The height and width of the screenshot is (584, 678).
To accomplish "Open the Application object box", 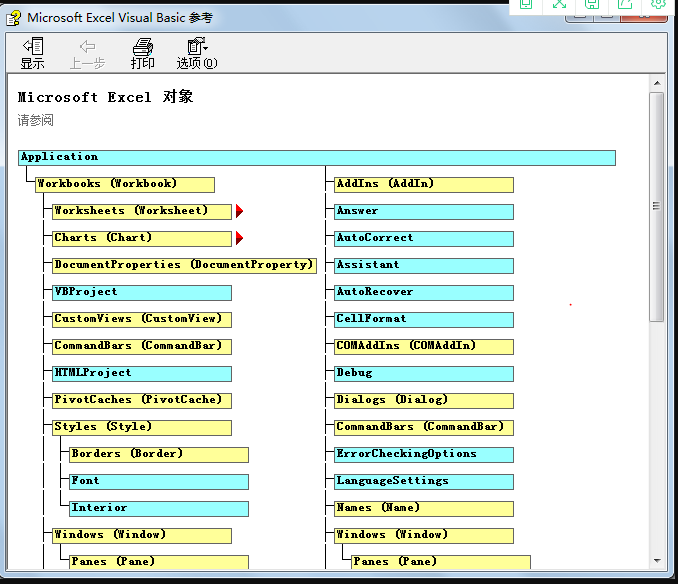I will click(317, 158).
